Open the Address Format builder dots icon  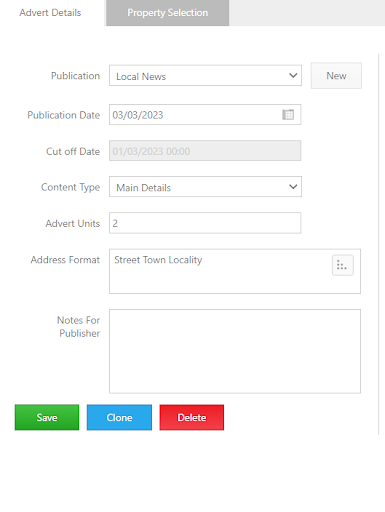tap(343, 265)
